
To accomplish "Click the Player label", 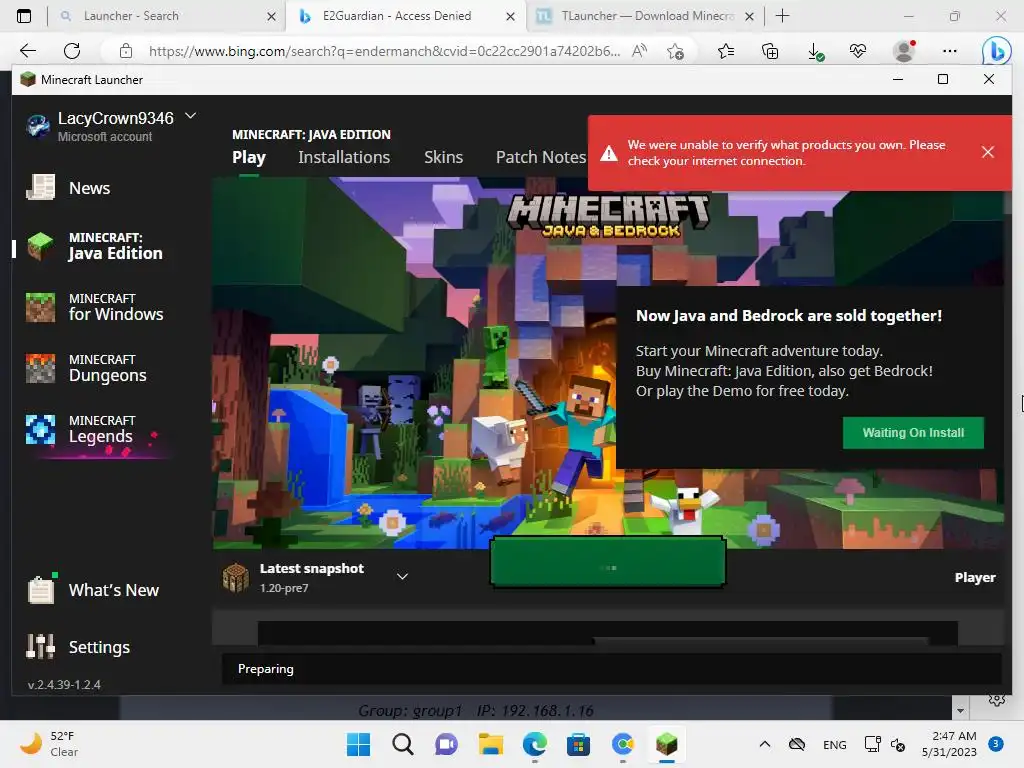I will [x=975, y=577].
